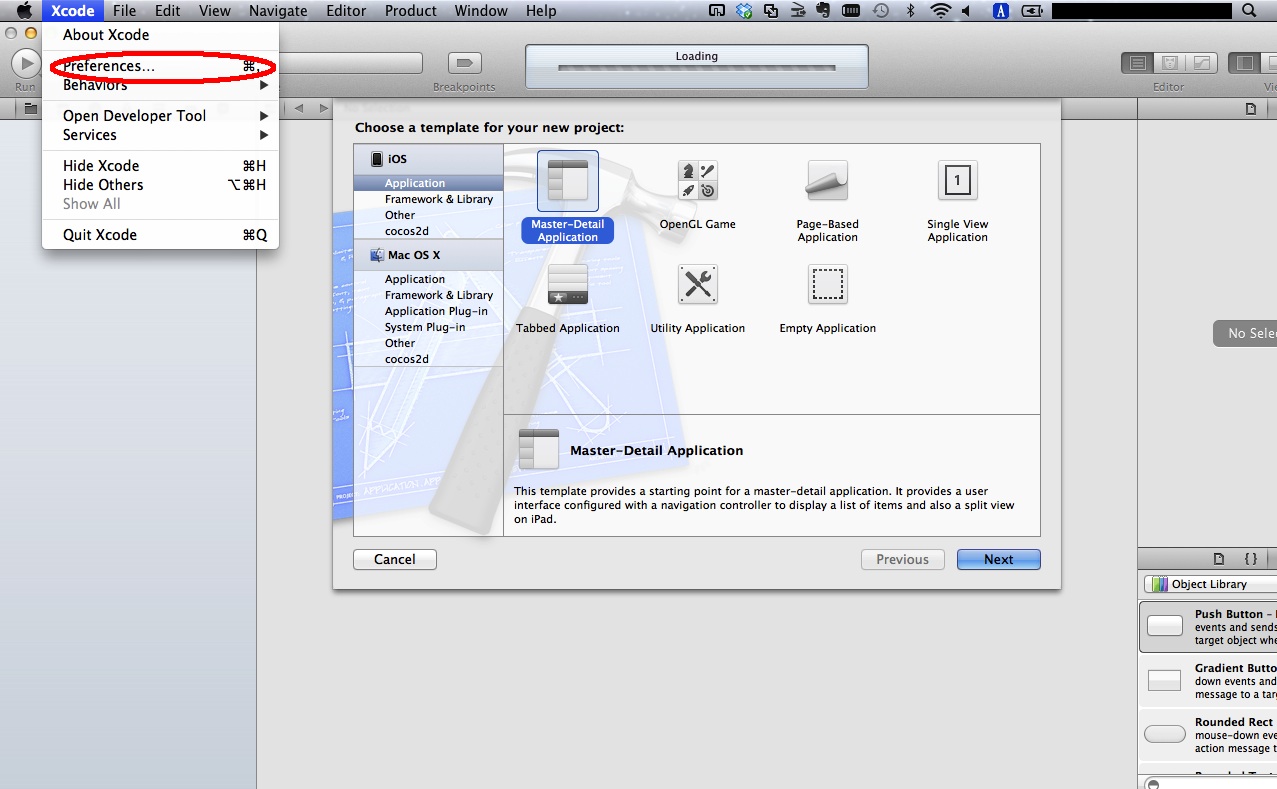Toggle the Standard editor view button

1137,63
